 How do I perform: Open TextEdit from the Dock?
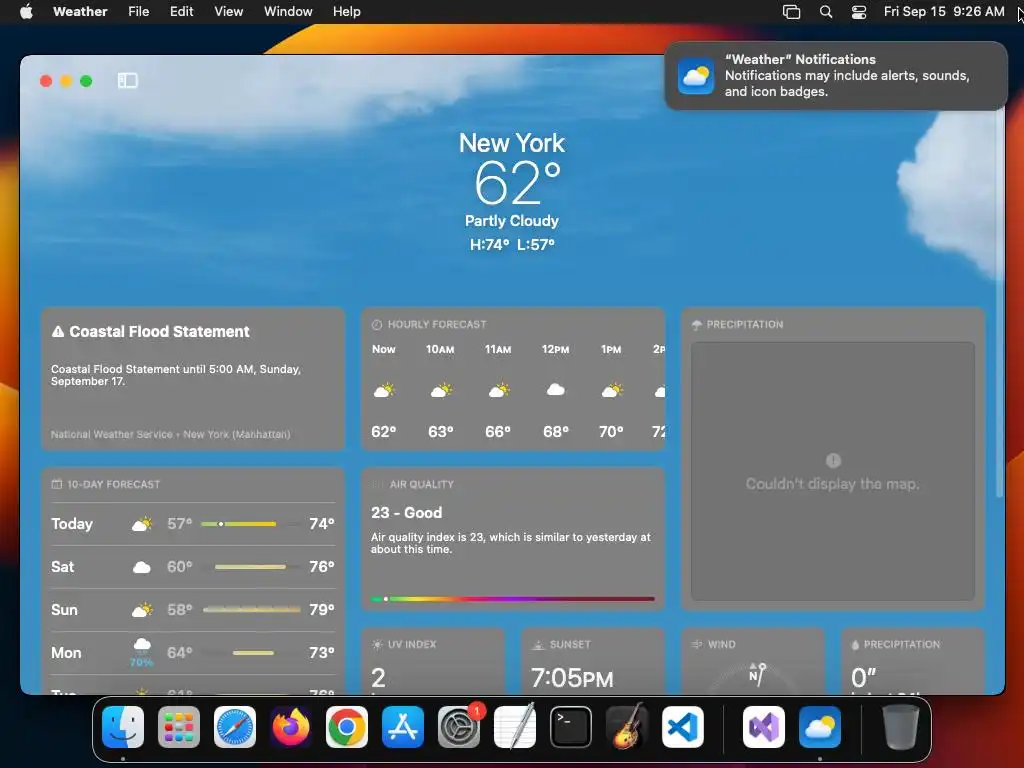515,727
